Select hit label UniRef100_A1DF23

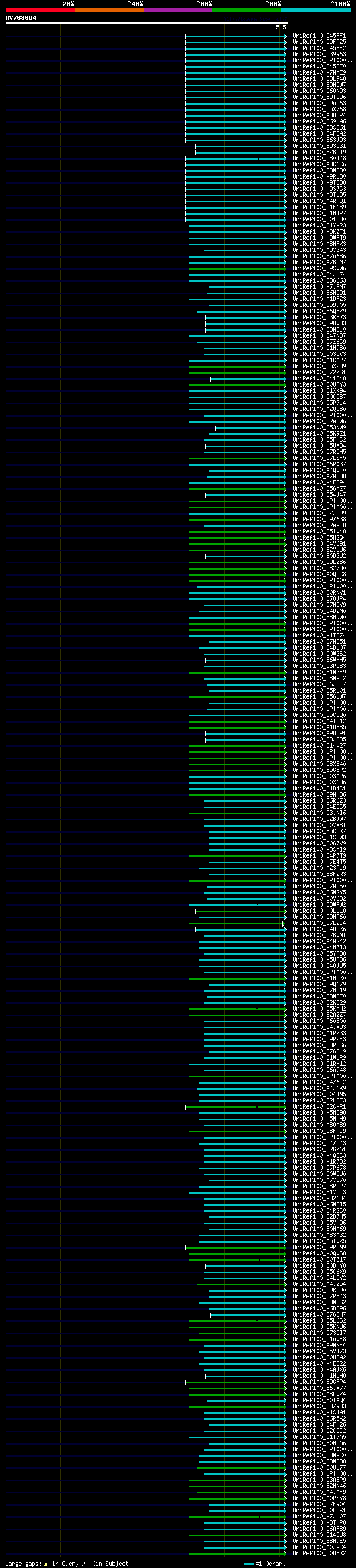point(319,299)
